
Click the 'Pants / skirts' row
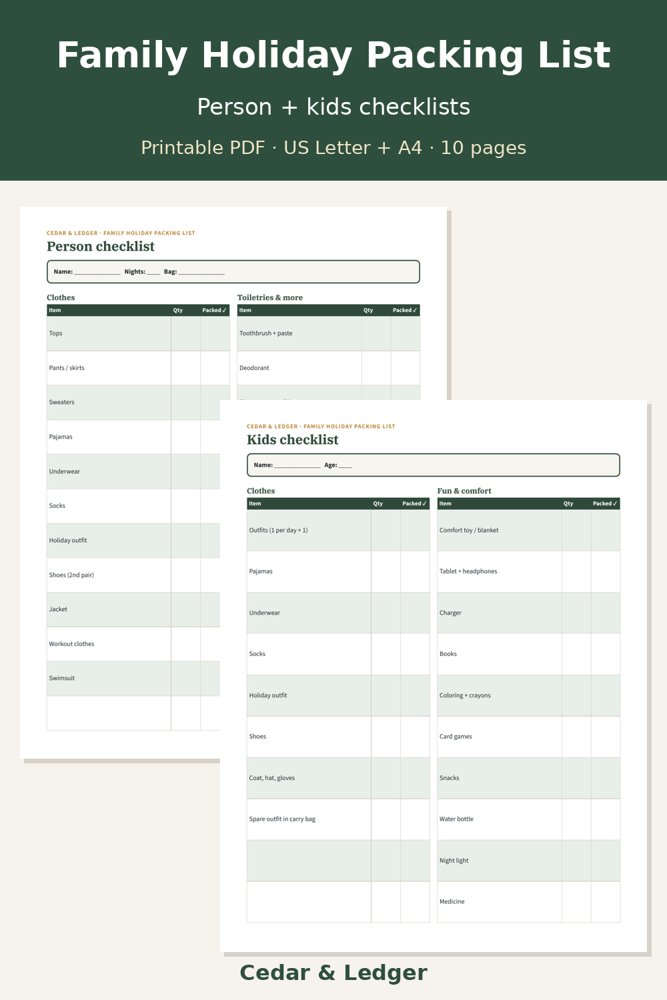138,368
